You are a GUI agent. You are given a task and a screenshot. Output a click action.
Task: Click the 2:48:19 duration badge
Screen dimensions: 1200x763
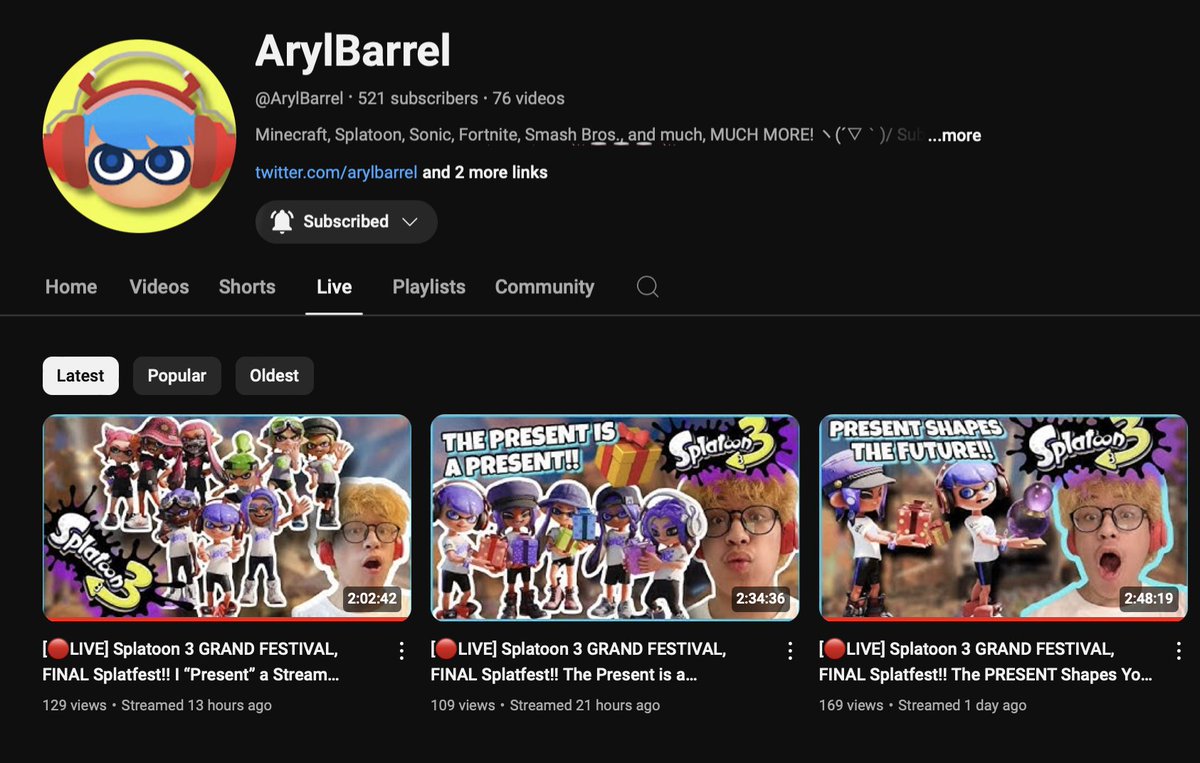pyautogui.click(x=1148, y=599)
